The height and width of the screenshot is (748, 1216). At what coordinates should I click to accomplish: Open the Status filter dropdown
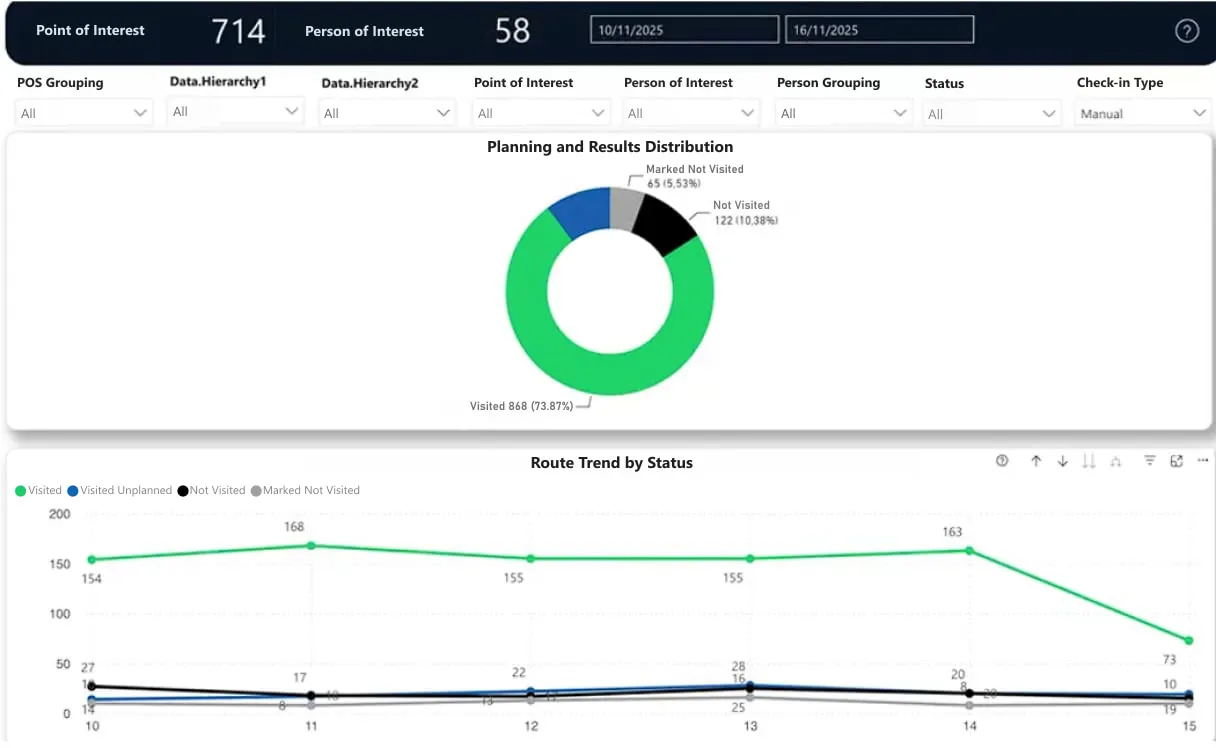tap(992, 114)
